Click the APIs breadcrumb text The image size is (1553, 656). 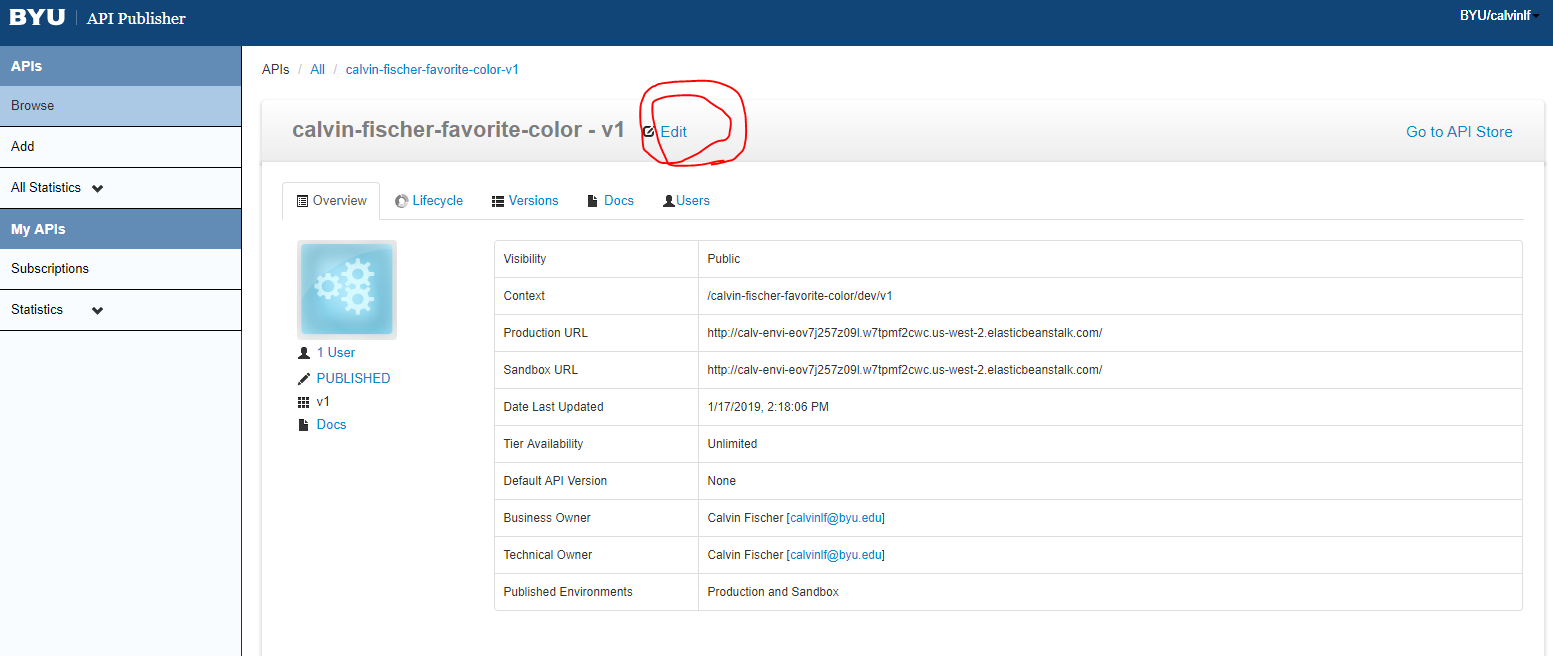coord(276,70)
